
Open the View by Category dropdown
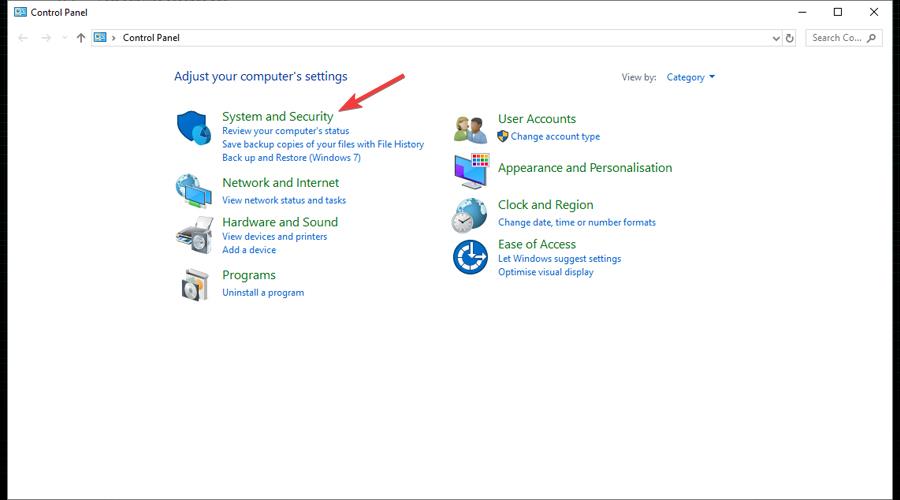point(690,77)
